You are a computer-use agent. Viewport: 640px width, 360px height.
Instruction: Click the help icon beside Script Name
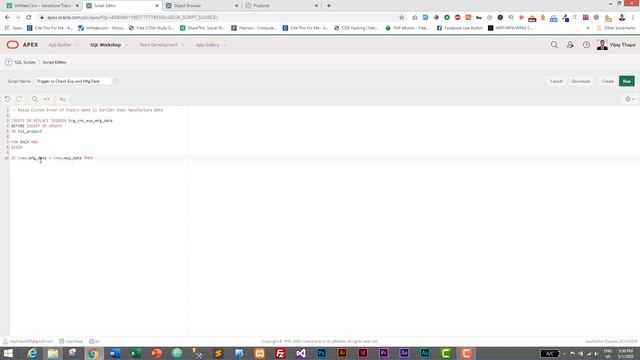[116, 81]
